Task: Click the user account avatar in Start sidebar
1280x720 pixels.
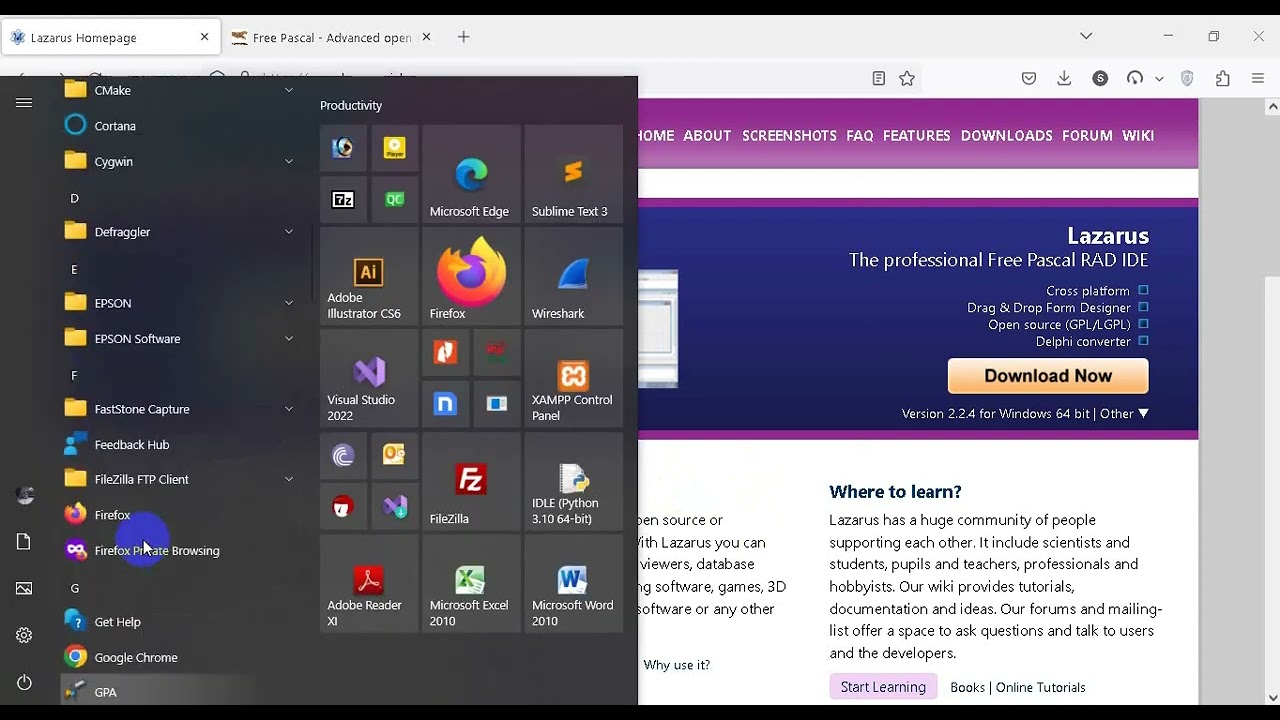Action: pos(25,494)
